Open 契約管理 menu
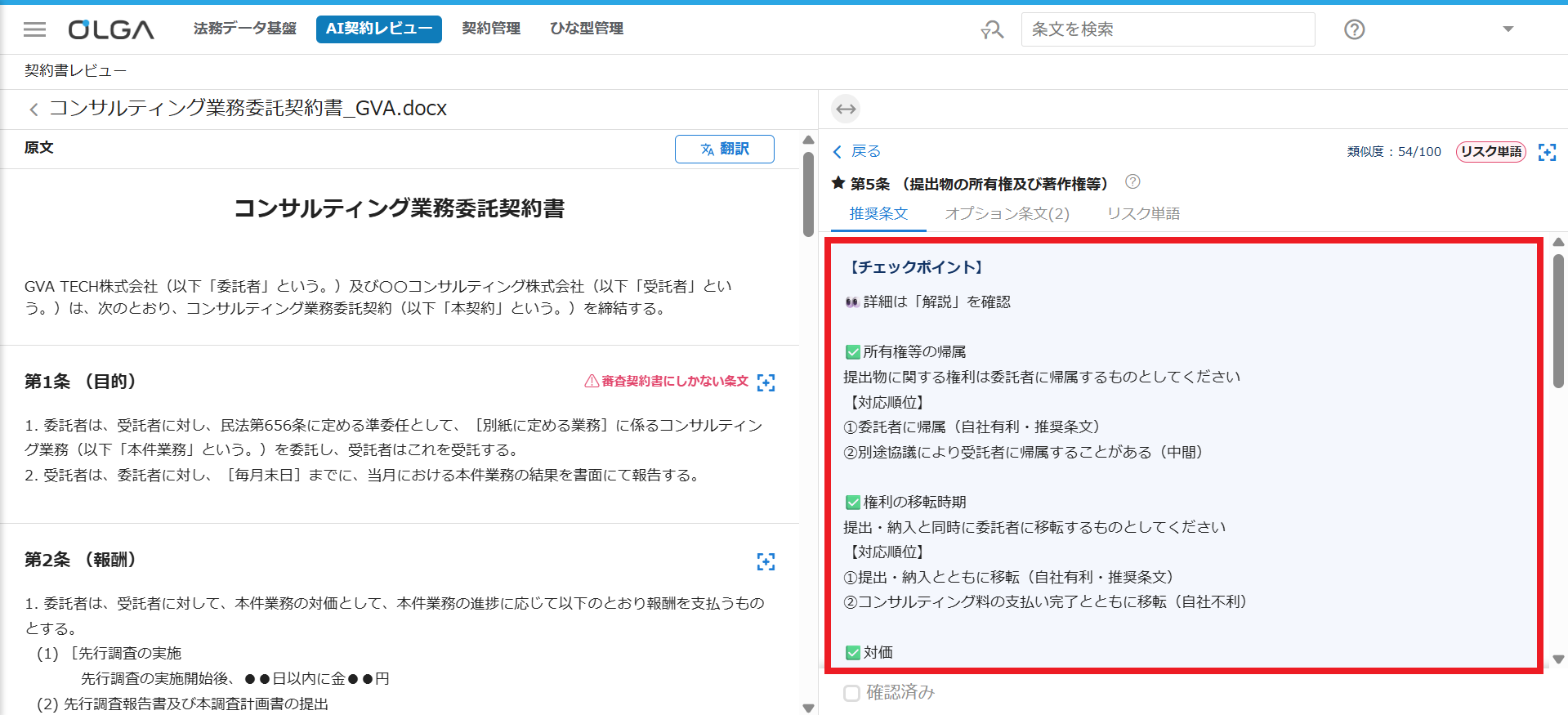Viewport: 1568px width, 715px height. coord(491,29)
